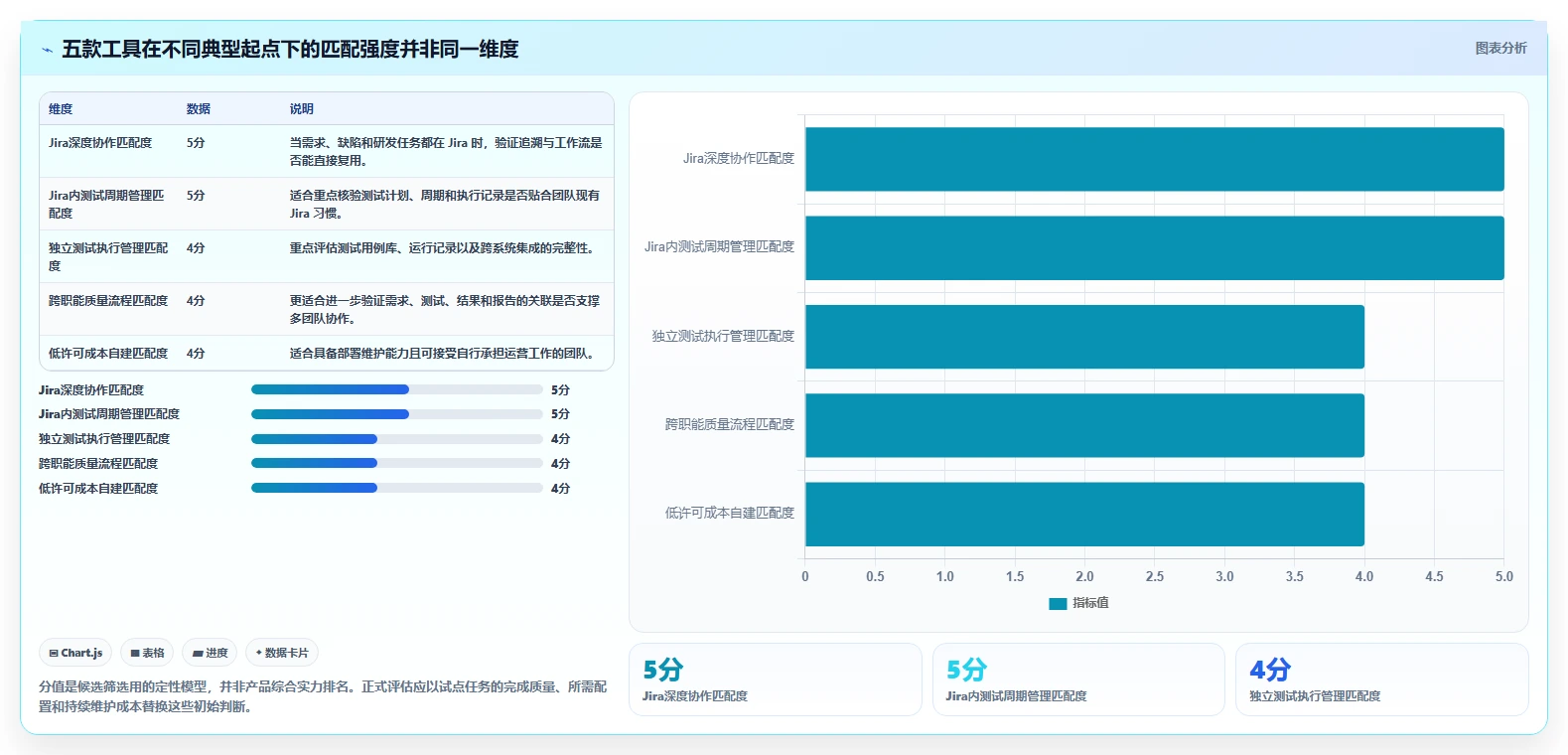1568x755 pixels.
Task: Click the 跨职能质量流程匹配度 chart bar
Action: (1084, 425)
